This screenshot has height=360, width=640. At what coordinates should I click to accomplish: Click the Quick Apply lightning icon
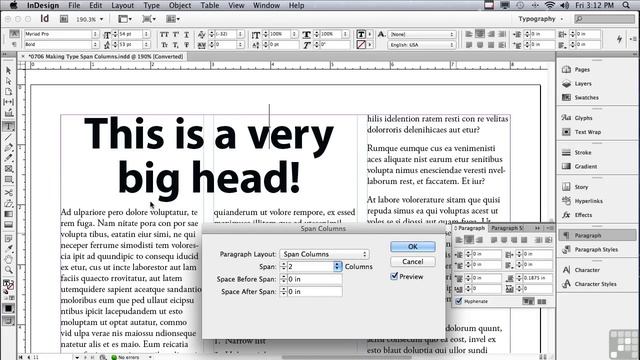pyautogui.click(x=620, y=39)
